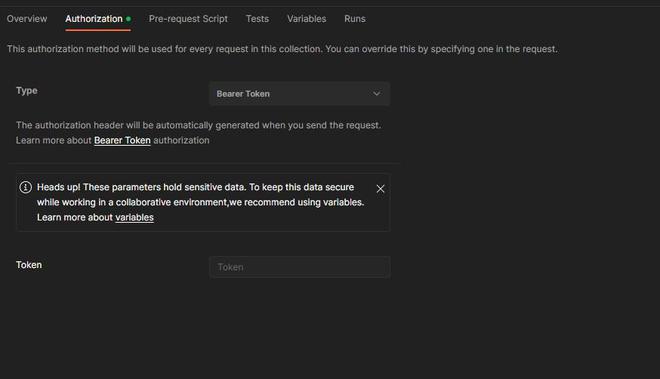Focus the Token input field

click(300, 267)
